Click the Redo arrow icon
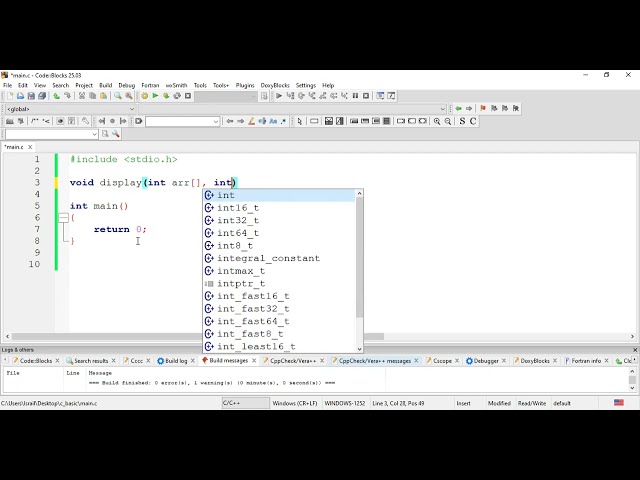The image size is (640, 480). coord(67,96)
